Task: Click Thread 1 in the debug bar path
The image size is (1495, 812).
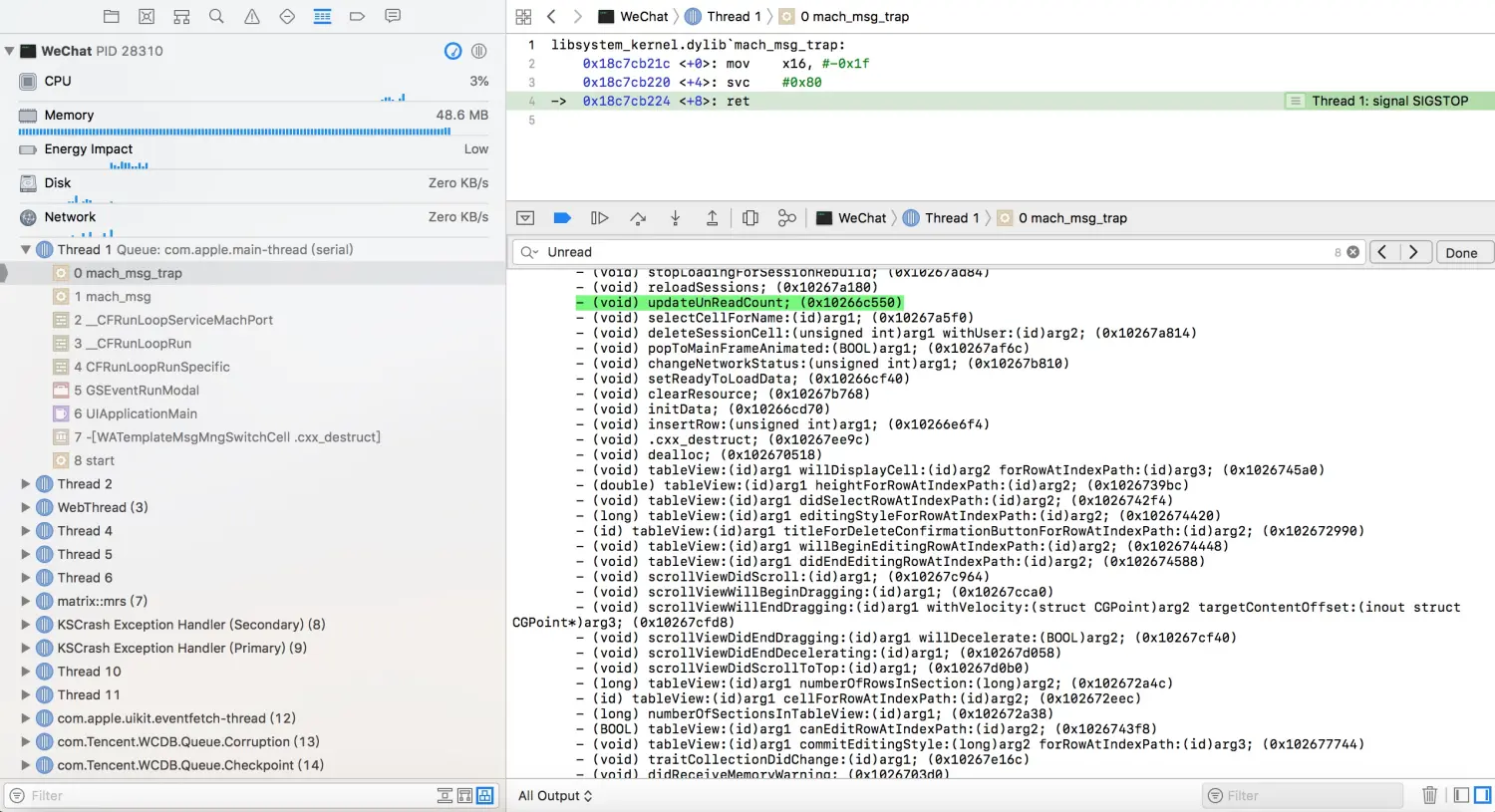Action: 941,218
